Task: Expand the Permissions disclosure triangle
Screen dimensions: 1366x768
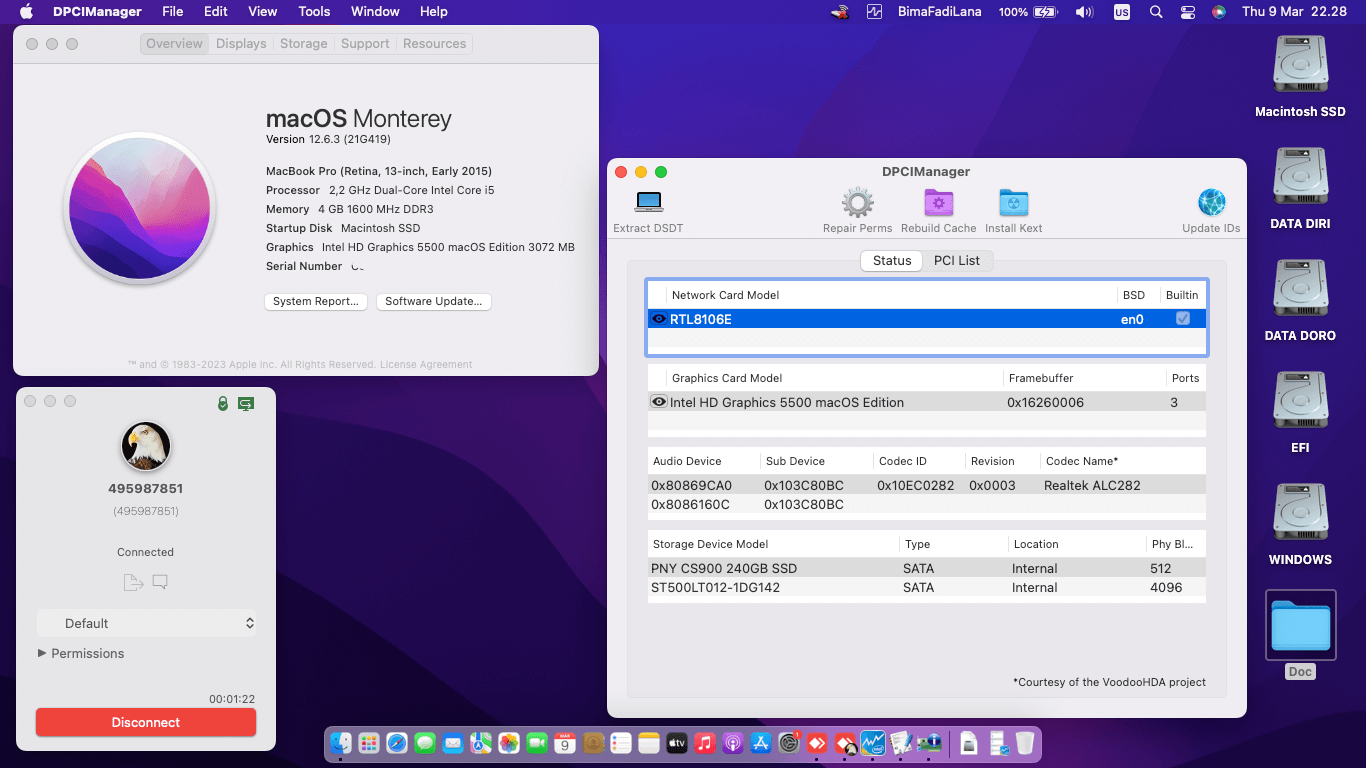Action: (x=42, y=653)
